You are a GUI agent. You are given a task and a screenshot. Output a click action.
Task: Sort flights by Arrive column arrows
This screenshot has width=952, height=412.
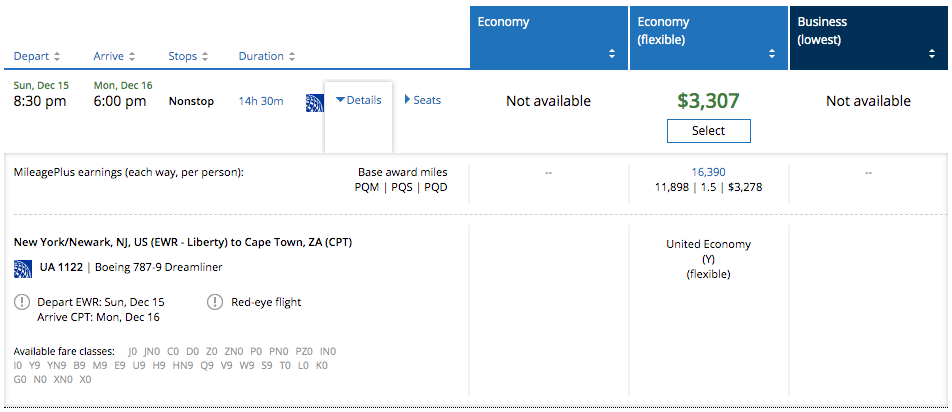[131, 57]
